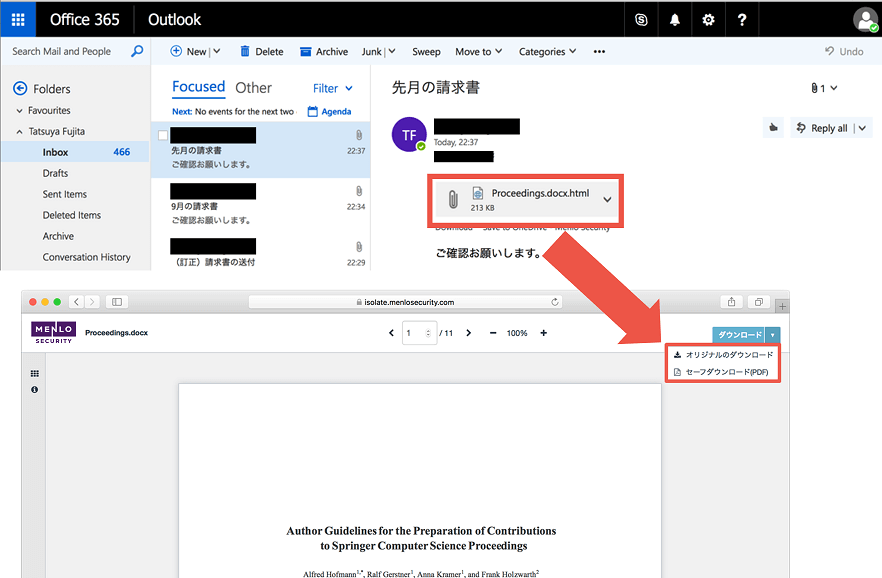
Task: Click the page number field in Menlo viewer
Action: [420, 333]
